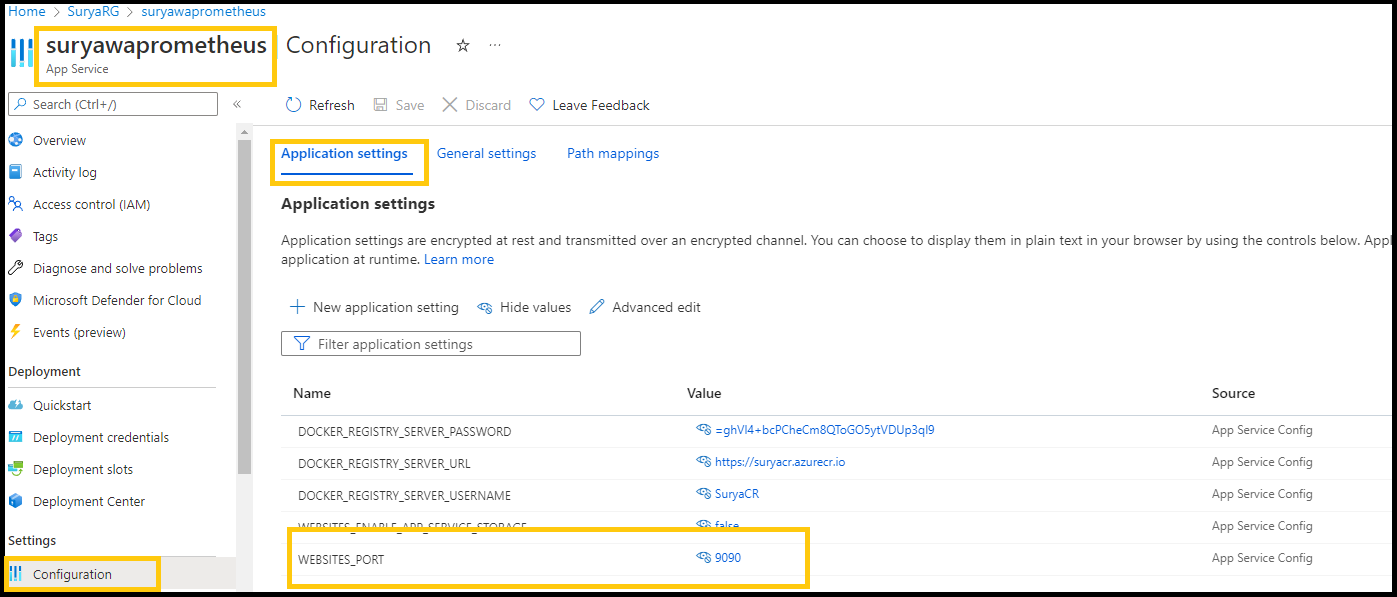Collapse the sidebar with the double chevron
The image size is (1397, 597).
pos(237,104)
